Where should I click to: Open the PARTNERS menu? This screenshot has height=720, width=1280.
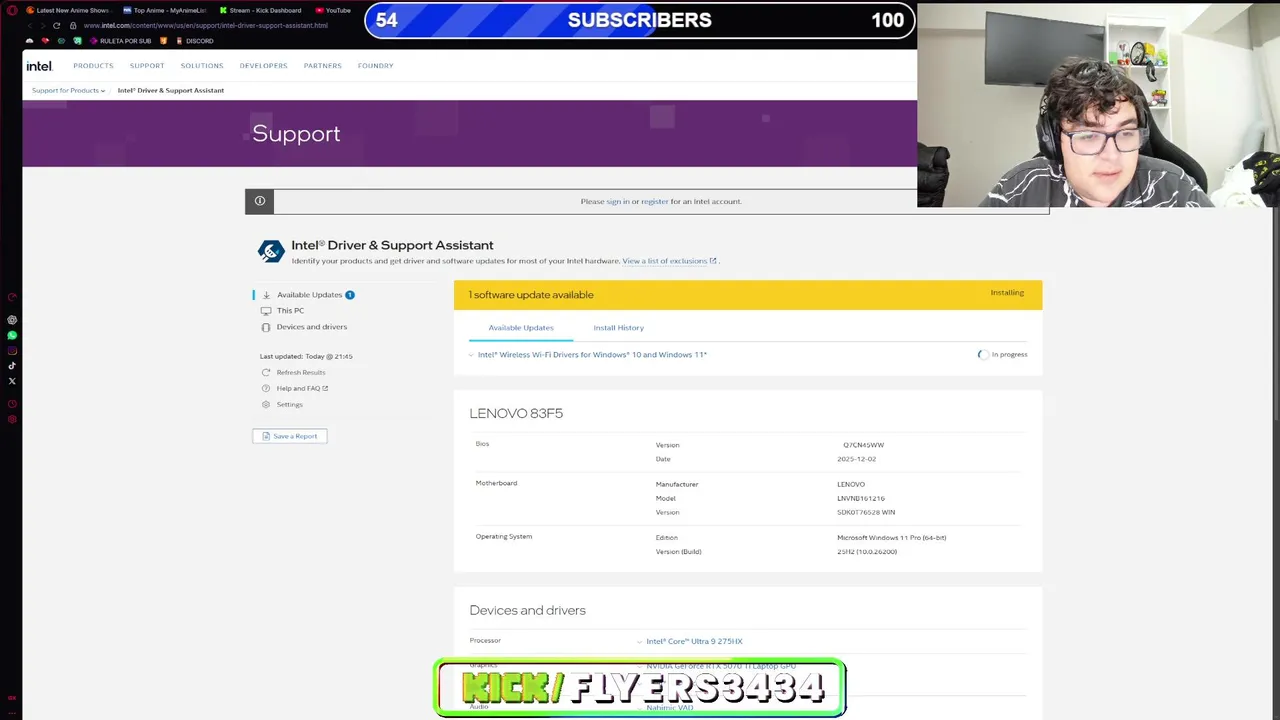(x=323, y=66)
